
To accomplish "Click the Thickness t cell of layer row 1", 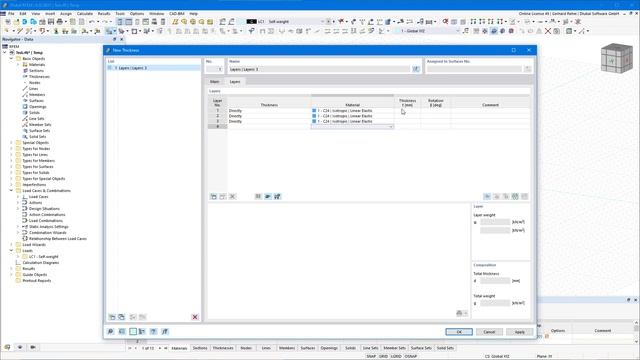I will click(x=407, y=111).
